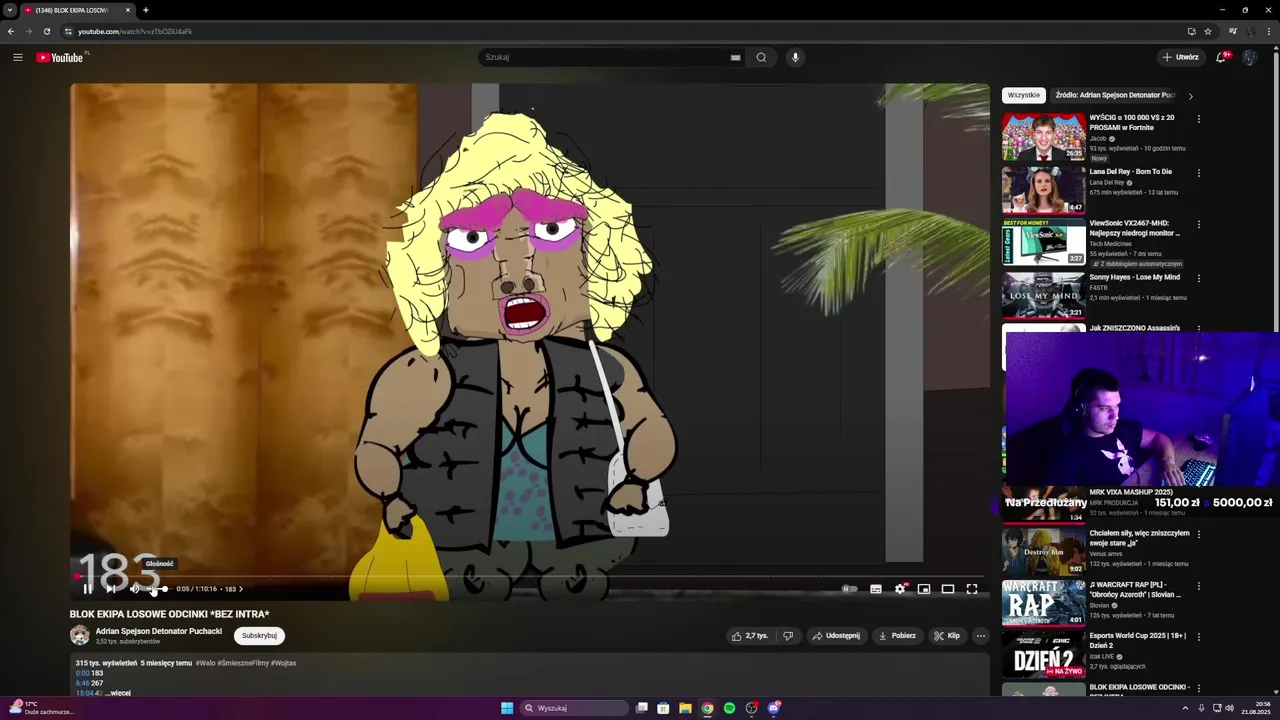
Task: Open the #ŚmieszneFilmy hashtag
Action: pyautogui.click(x=243, y=663)
